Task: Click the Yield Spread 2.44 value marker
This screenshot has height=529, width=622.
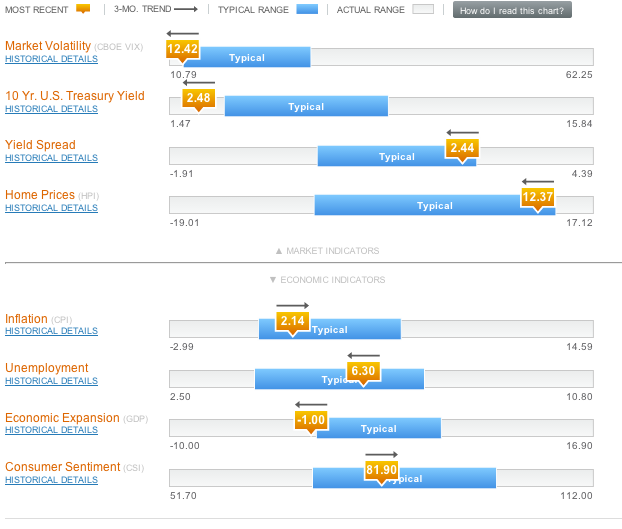Action: point(462,148)
